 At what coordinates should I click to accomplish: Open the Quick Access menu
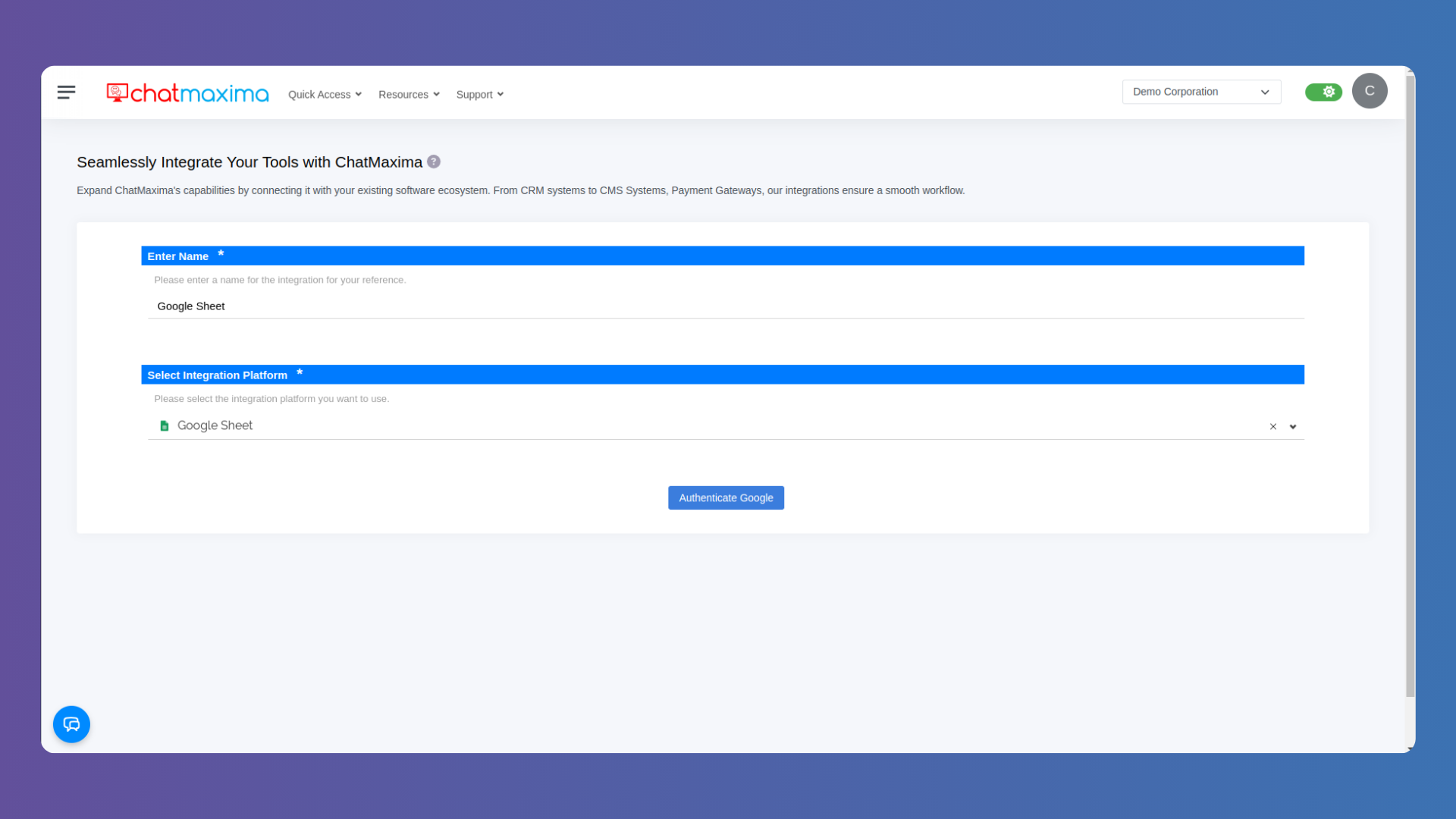[324, 94]
